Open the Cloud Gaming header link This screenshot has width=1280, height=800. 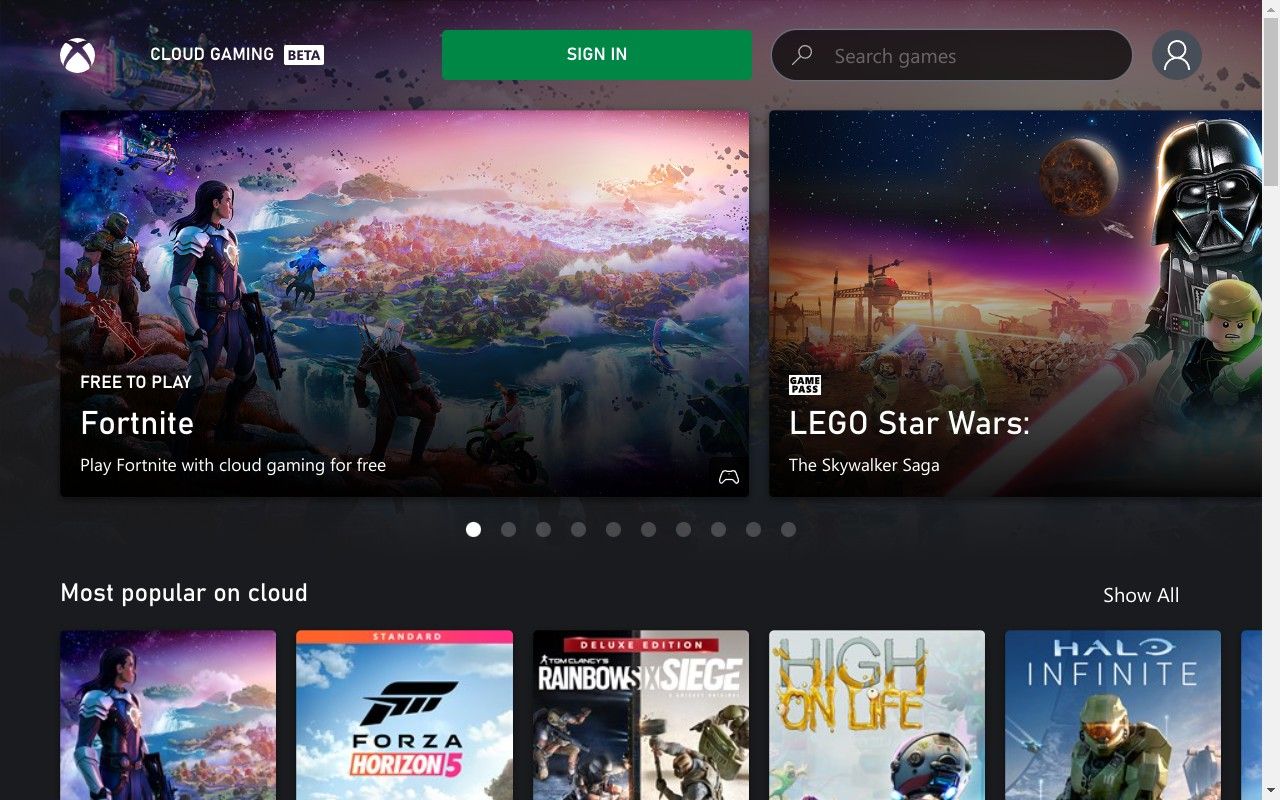pos(212,54)
